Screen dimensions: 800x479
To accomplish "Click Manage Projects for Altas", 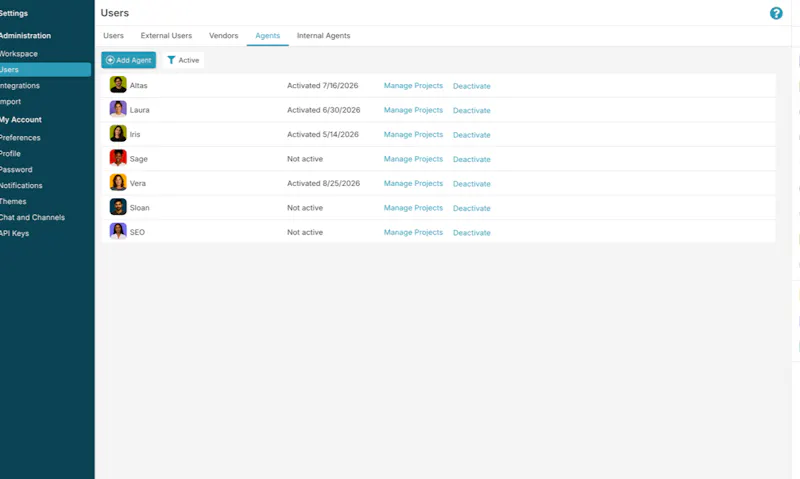I will click(x=413, y=86).
